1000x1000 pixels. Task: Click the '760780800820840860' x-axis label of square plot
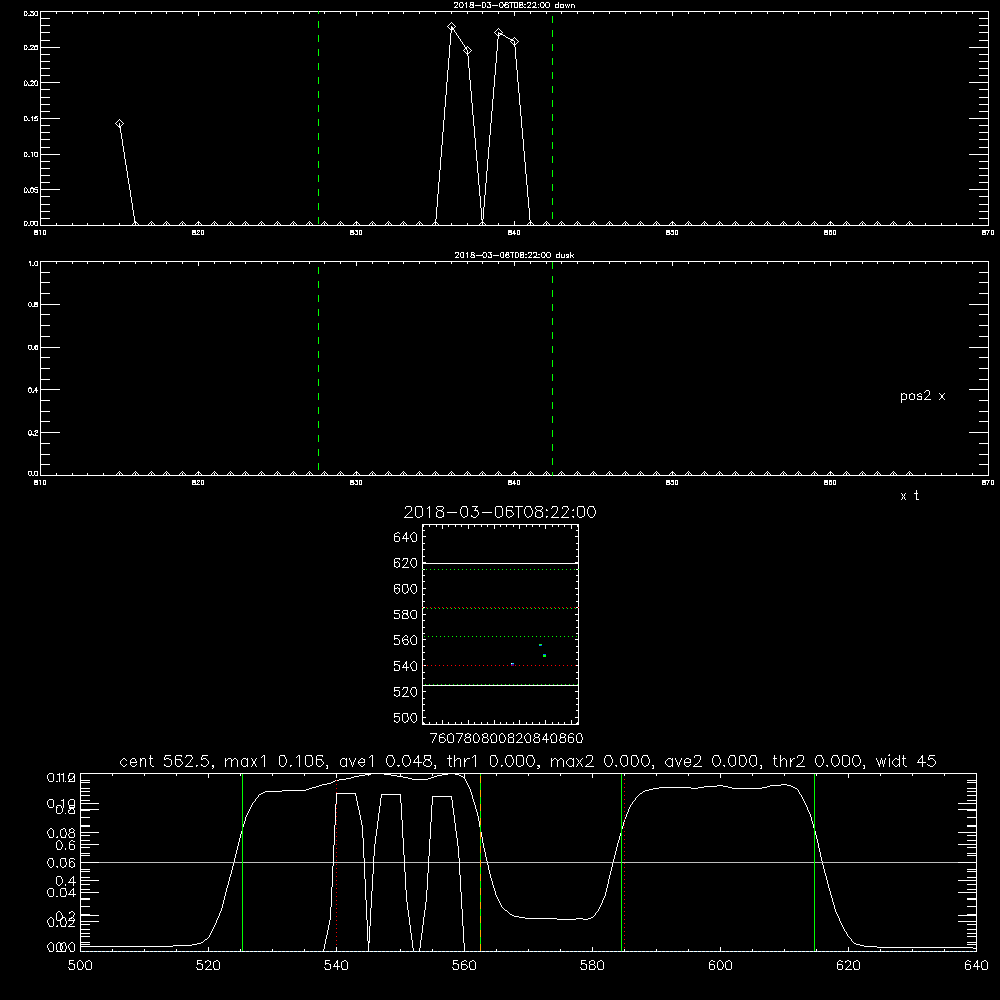click(x=506, y=738)
